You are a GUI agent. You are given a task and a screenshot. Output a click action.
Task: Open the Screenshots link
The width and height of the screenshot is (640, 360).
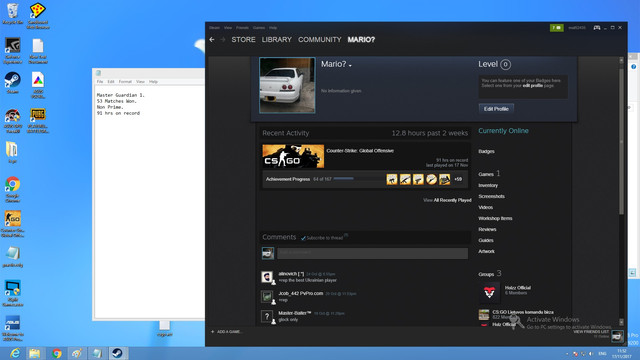[491, 196]
